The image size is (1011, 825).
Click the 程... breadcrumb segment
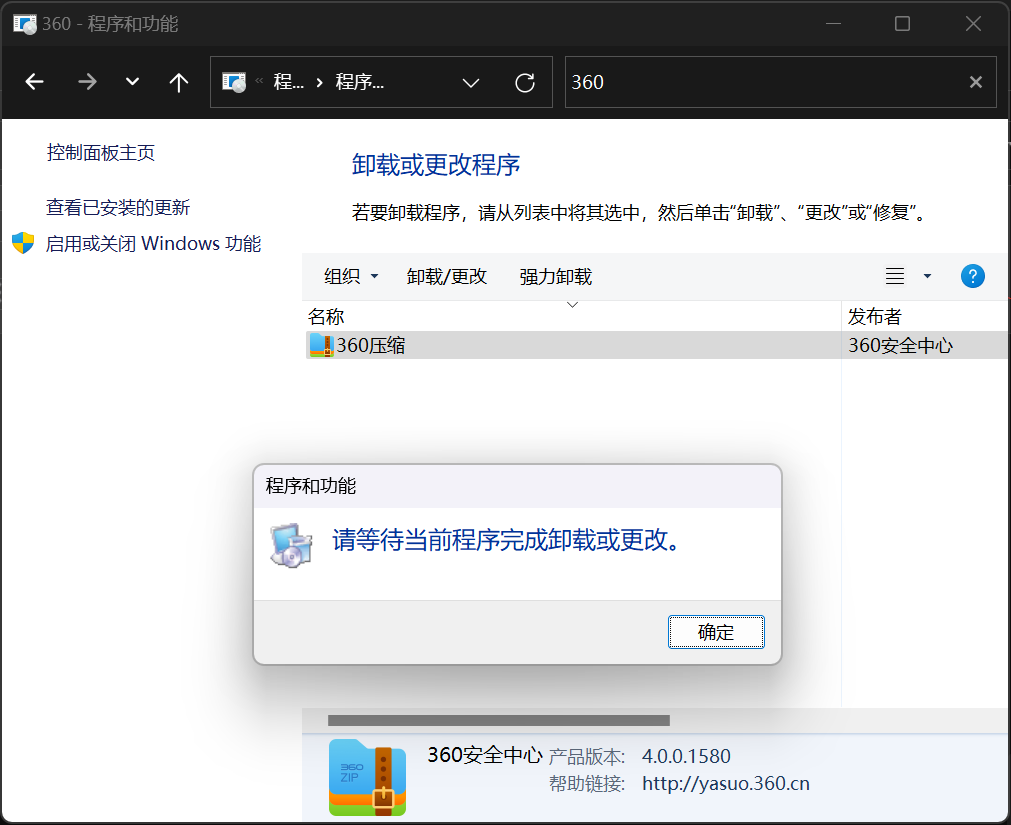click(x=288, y=82)
